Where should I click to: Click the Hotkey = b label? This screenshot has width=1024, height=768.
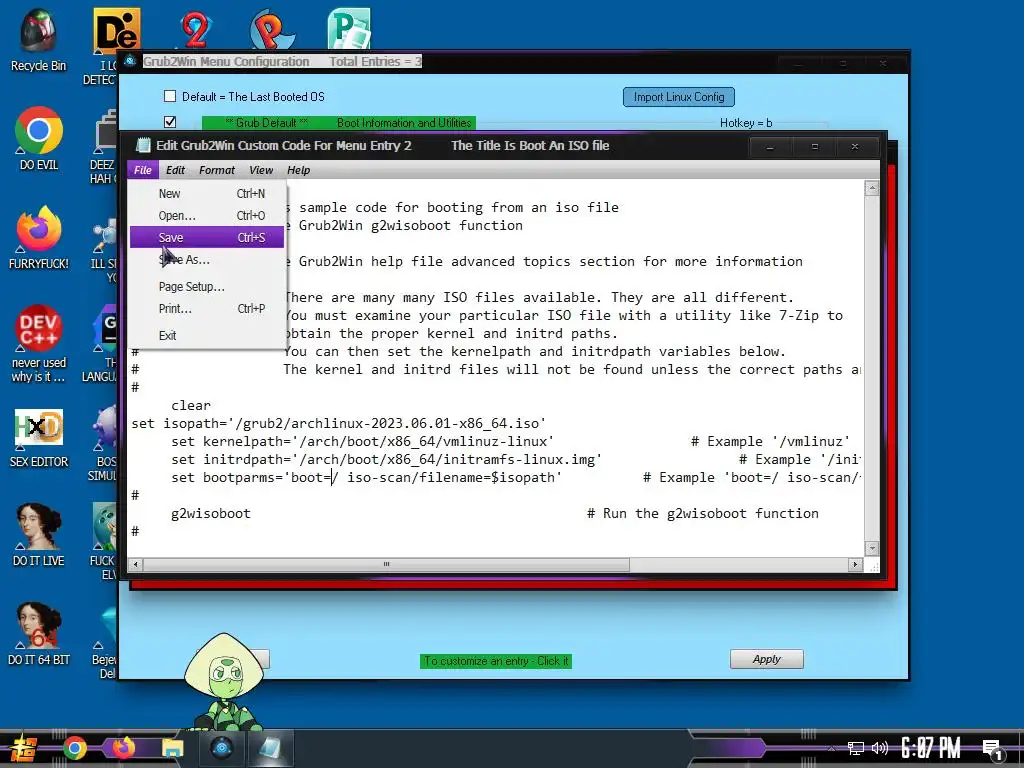click(x=746, y=123)
